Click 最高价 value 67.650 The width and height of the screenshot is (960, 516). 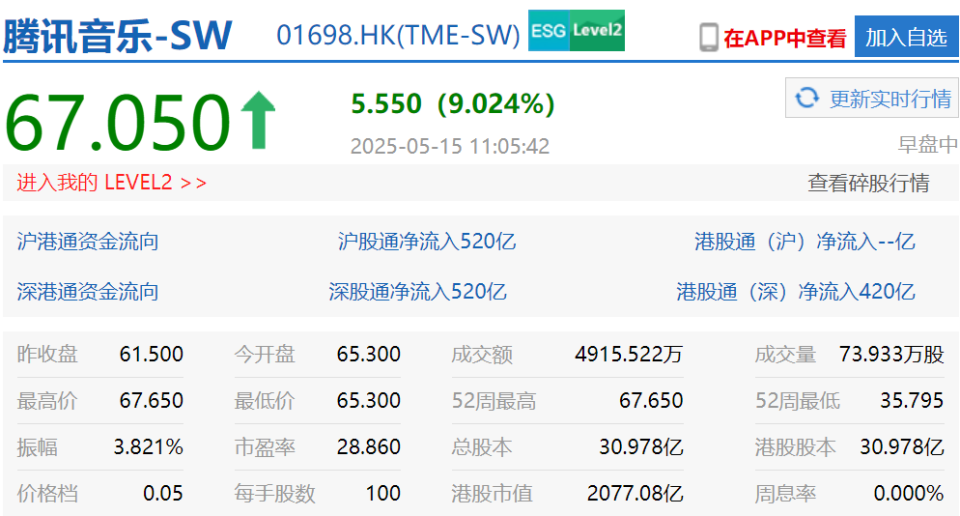click(151, 400)
